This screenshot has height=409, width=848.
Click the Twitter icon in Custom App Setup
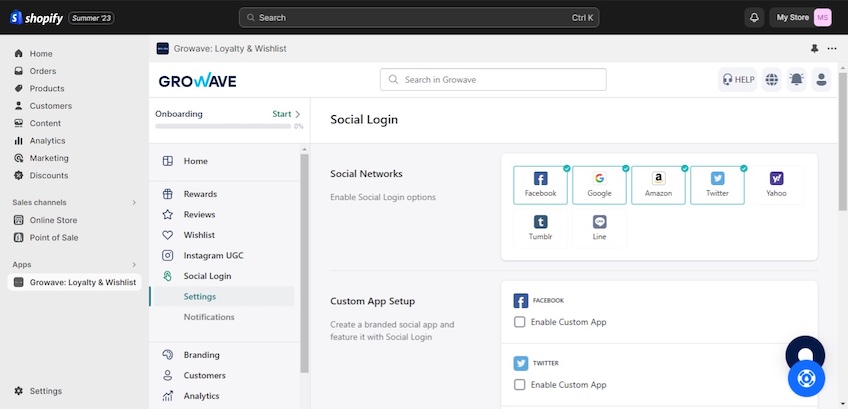[521, 364]
